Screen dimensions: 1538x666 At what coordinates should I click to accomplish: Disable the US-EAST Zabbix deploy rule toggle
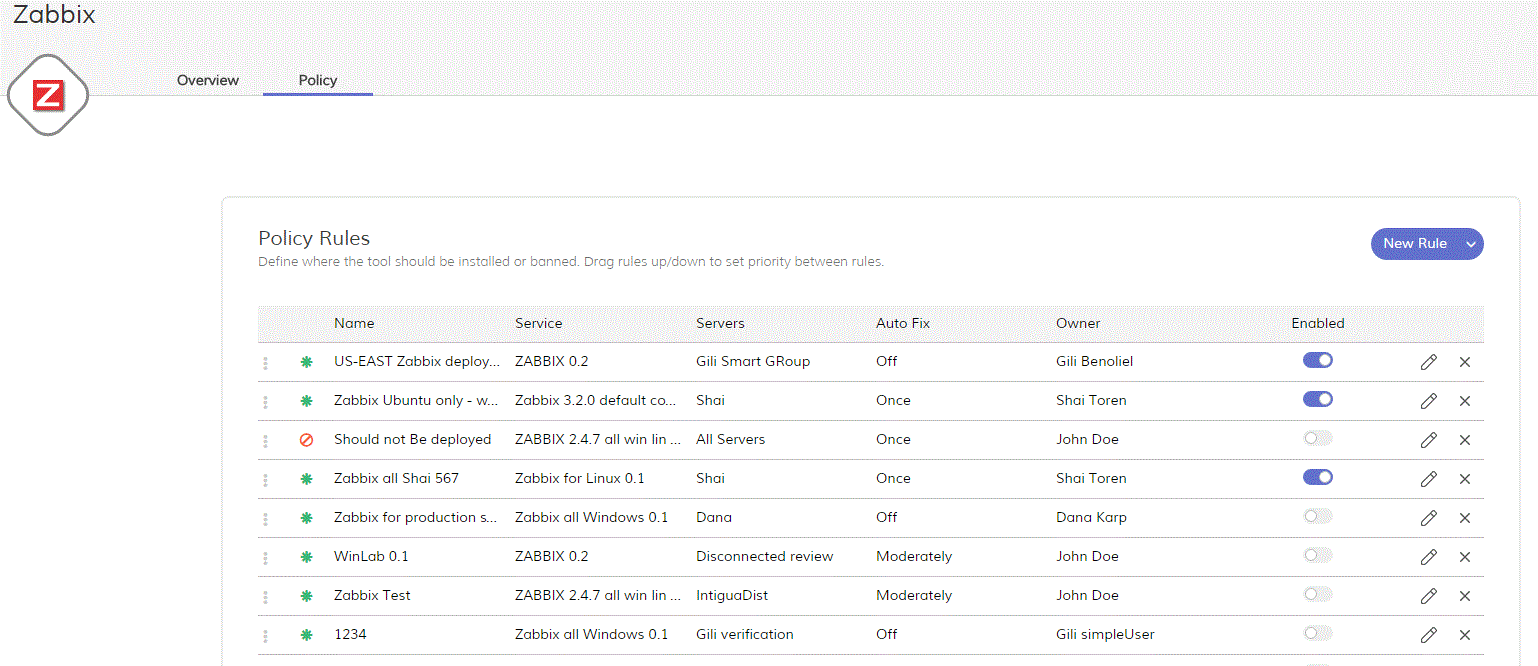coord(1318,360)
